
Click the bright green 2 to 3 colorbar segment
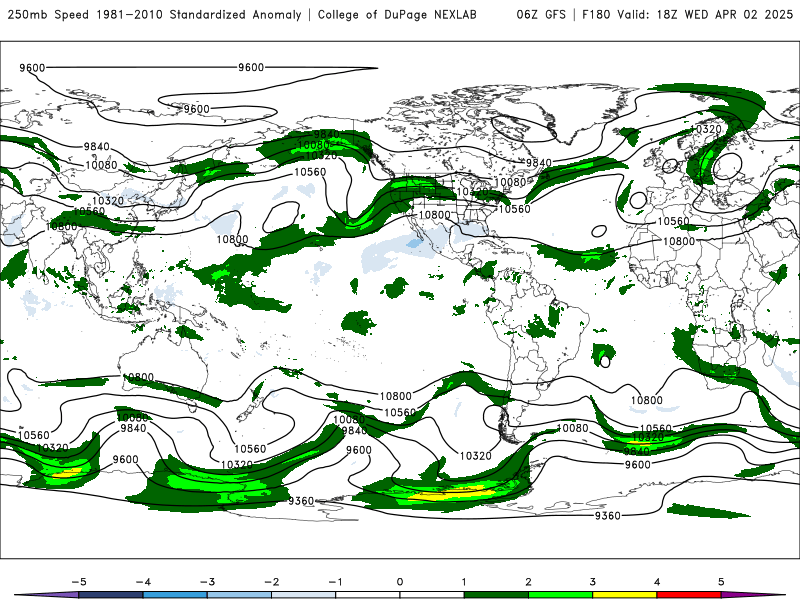coord(561,595)
